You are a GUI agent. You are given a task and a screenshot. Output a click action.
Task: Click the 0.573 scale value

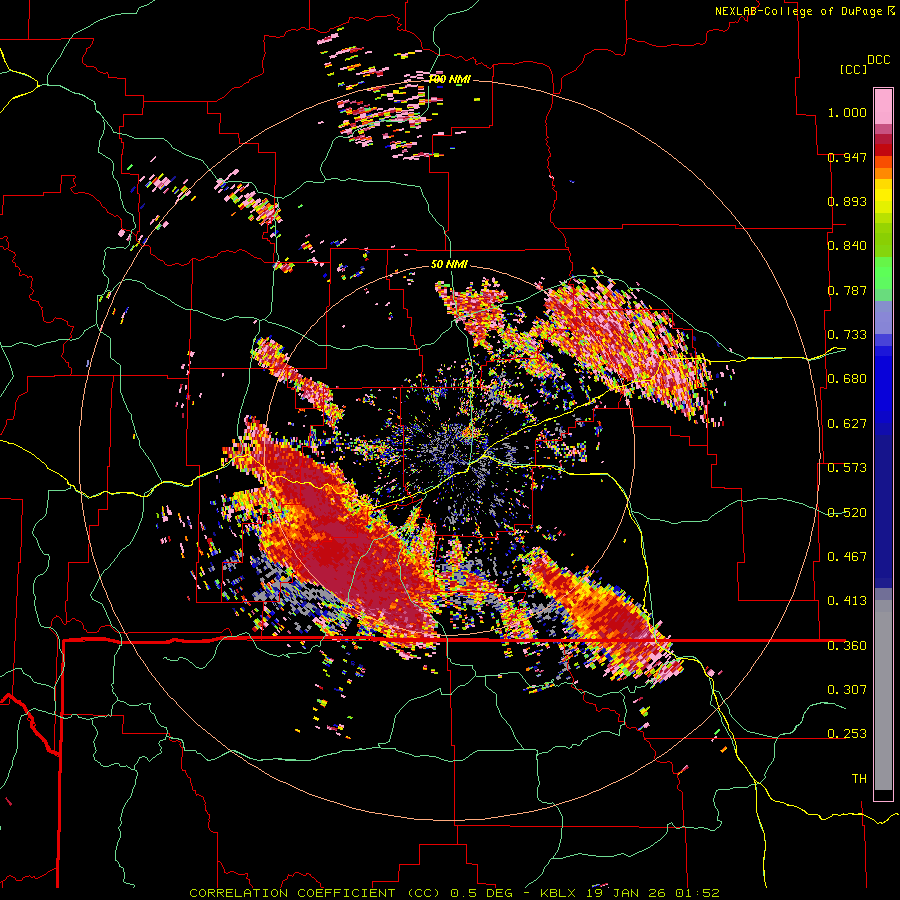coord(847,468)
